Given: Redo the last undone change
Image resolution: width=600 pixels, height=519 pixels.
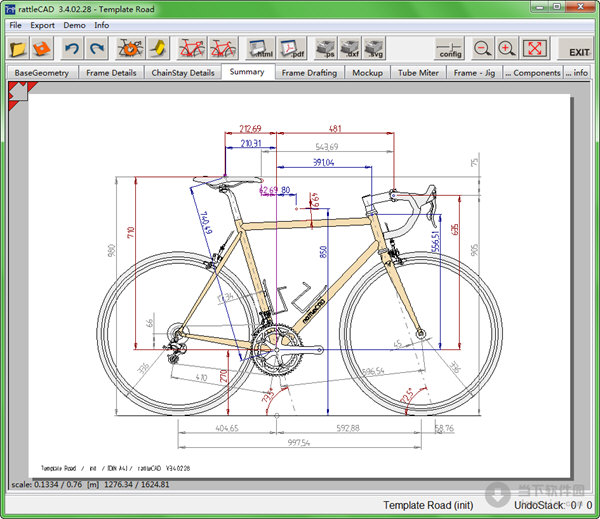Looking at the screenshot, I should [96, 49].
